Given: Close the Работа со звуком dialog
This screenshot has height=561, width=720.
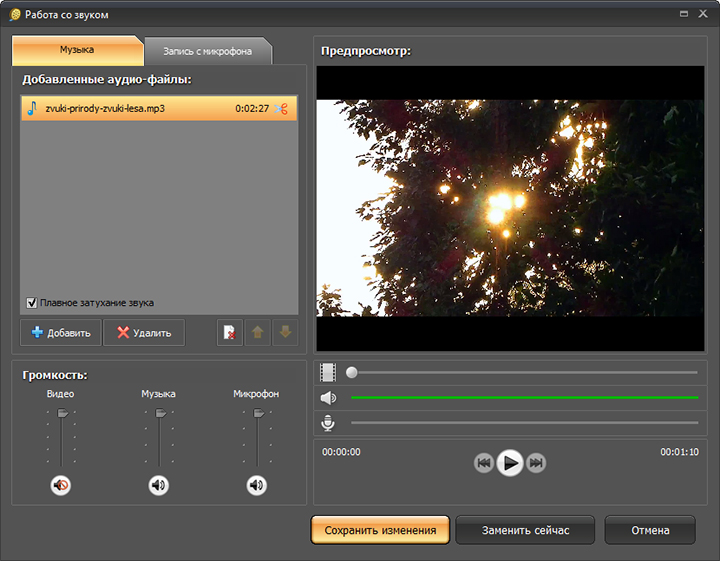Looking at the screenshot, I should coord(703,14).
